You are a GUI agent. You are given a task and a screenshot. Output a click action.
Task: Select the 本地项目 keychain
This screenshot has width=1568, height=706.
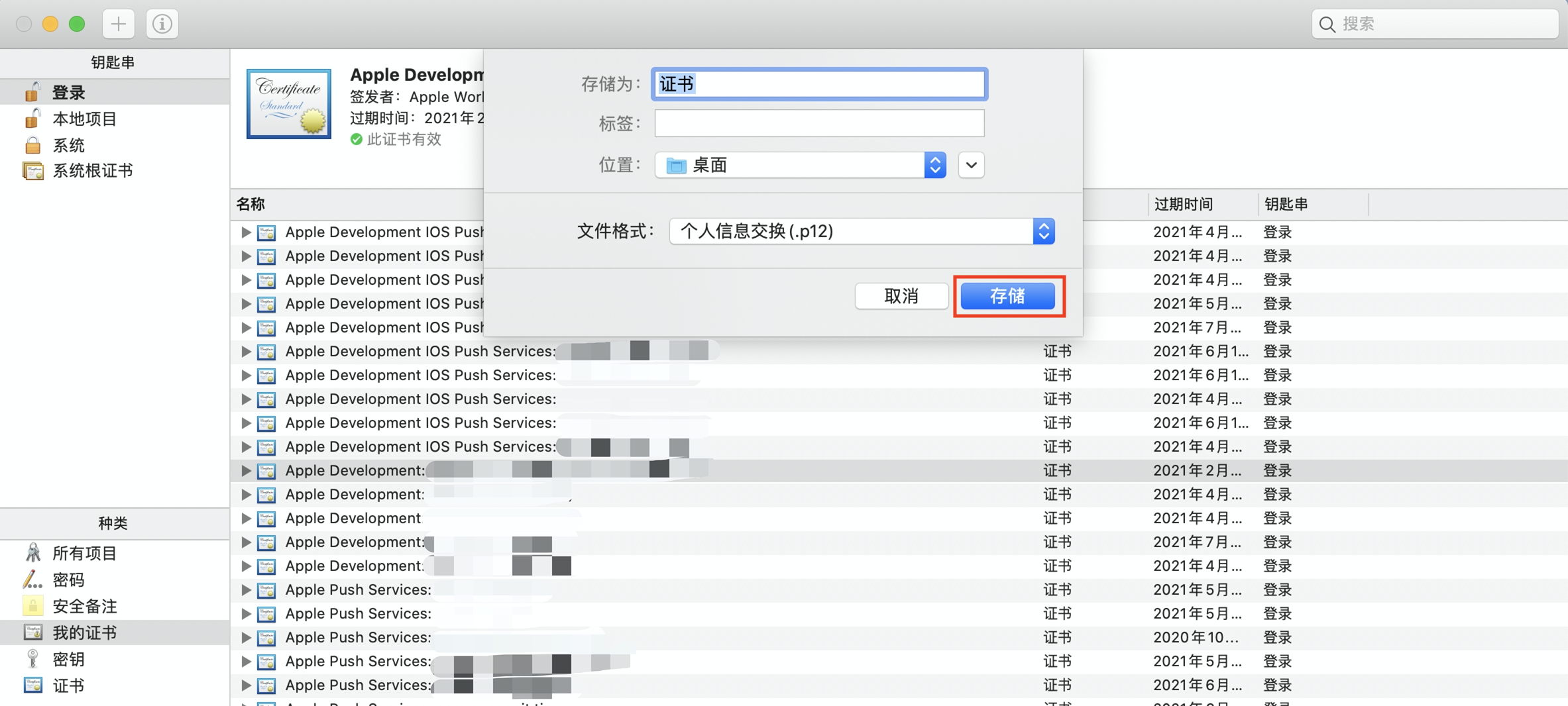click(x=85, y=119)
